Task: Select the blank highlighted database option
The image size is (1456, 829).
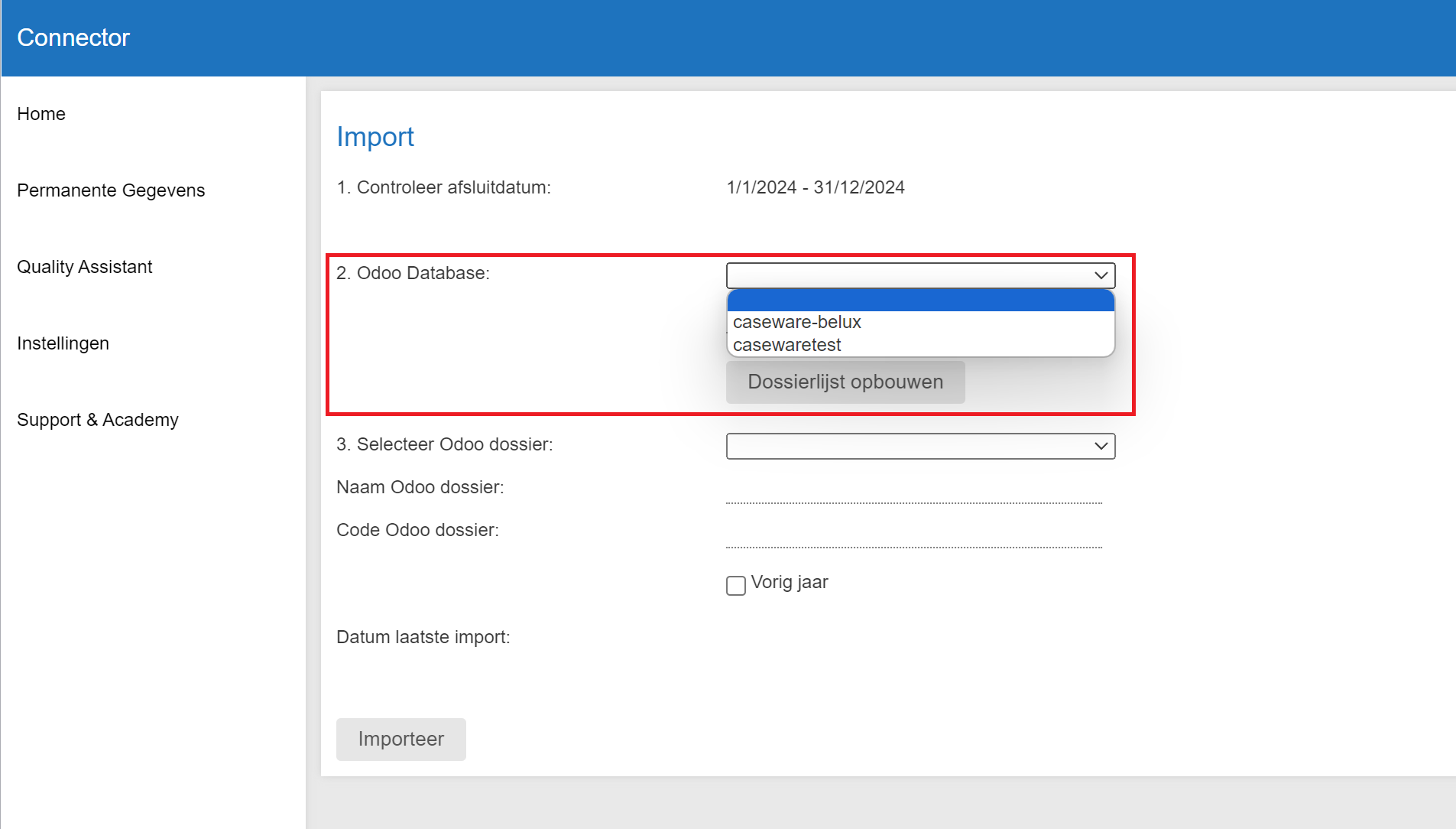Action: (920, 301)
